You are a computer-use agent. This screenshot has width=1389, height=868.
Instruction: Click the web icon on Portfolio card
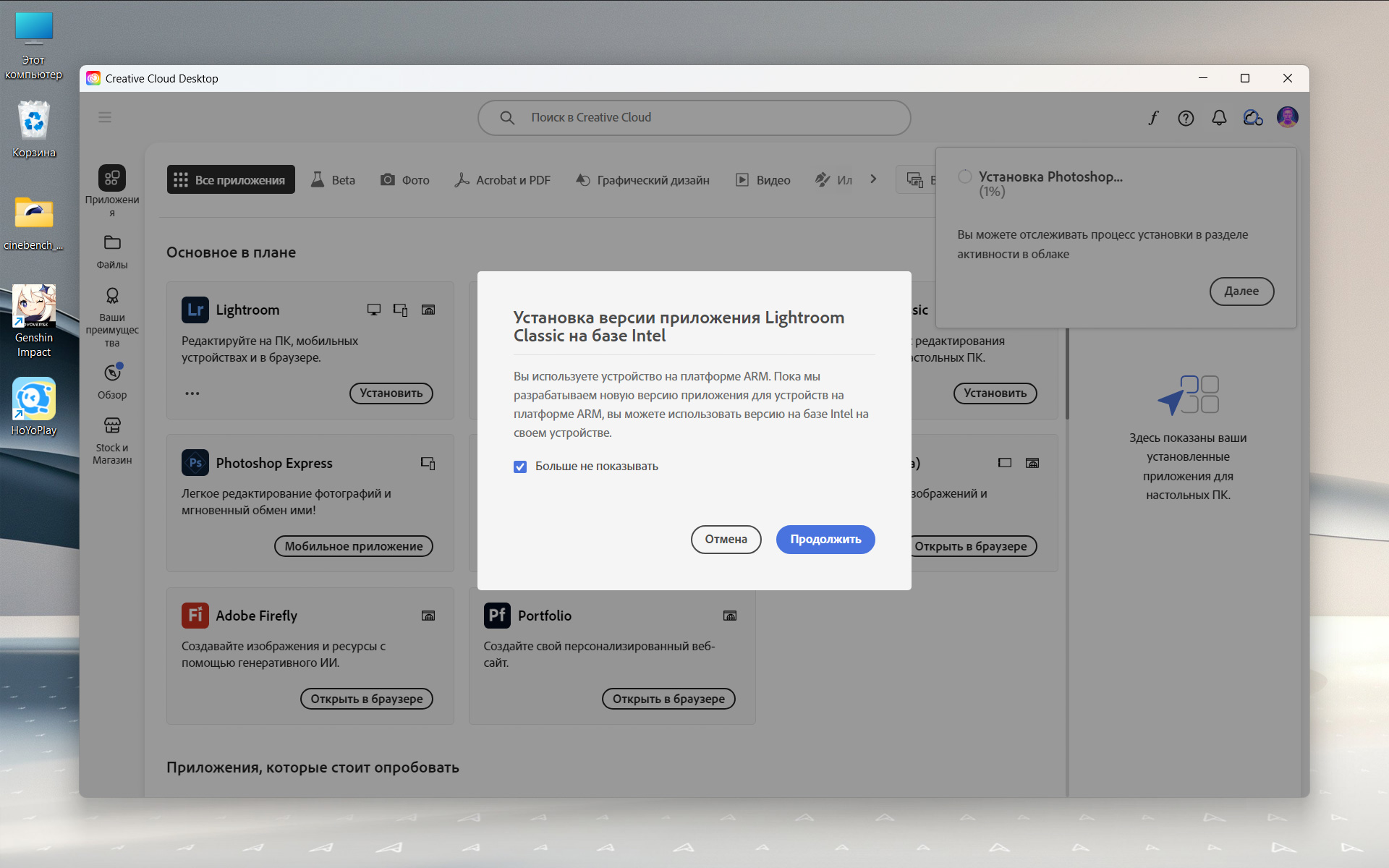tap(730, 616)
